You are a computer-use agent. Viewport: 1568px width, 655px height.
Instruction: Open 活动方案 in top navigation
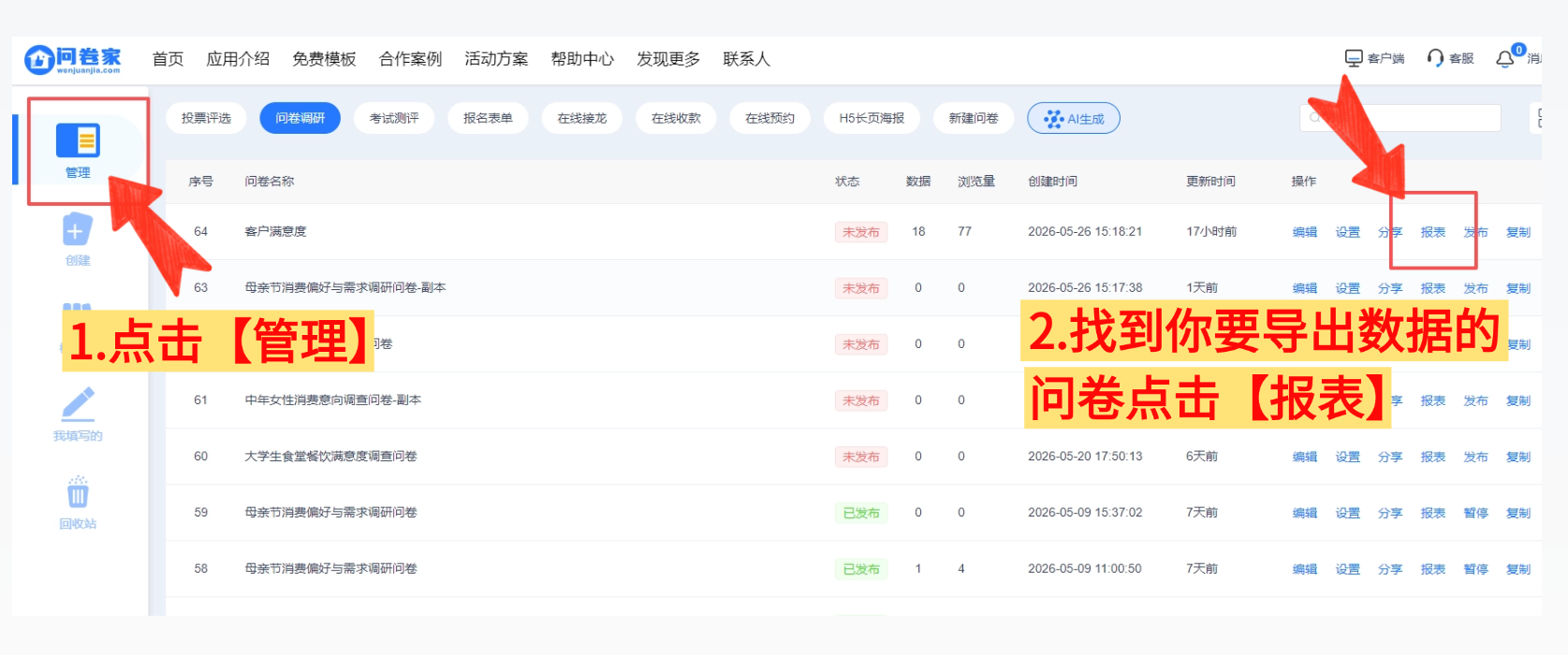[x=496, y=59]
